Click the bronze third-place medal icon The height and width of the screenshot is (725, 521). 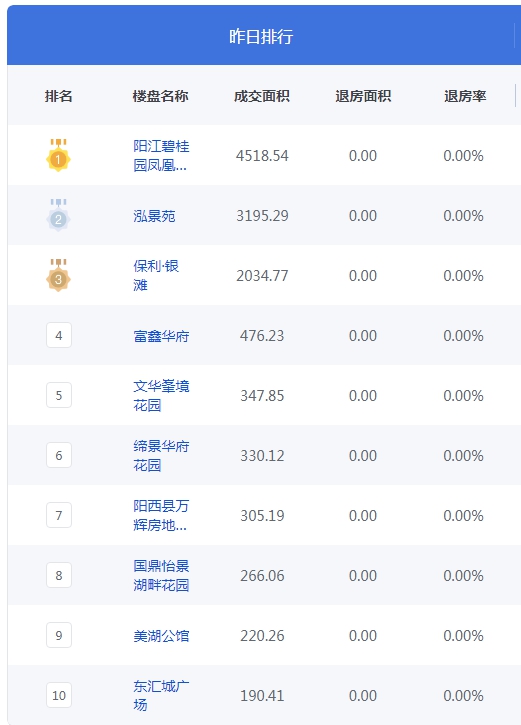tap(58, 276)
